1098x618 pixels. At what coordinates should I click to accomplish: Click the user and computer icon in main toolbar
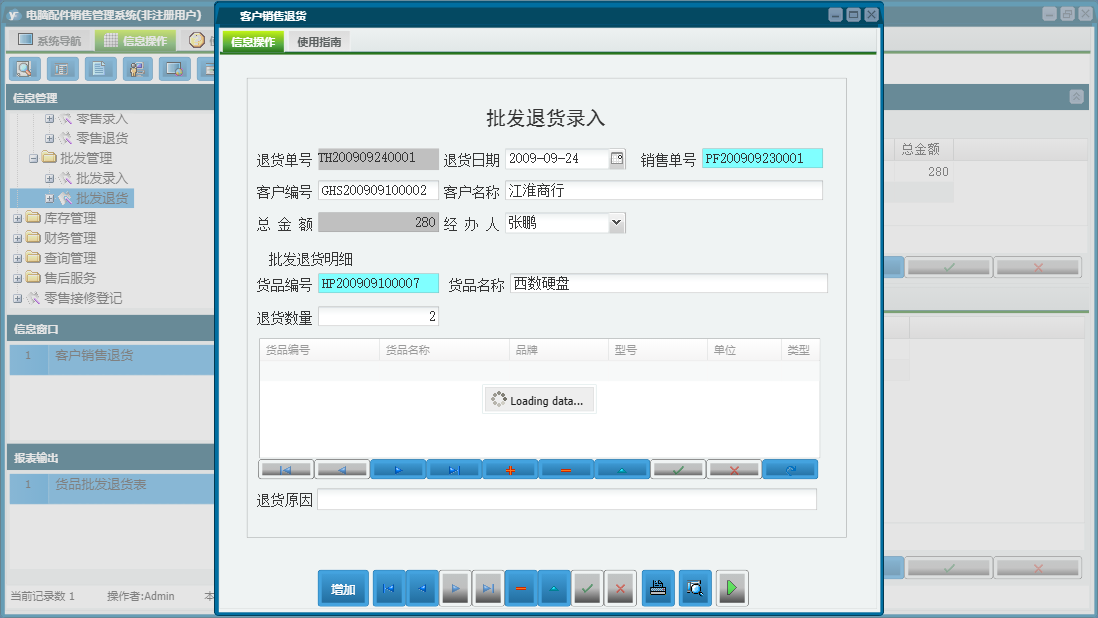click(137, 69)
